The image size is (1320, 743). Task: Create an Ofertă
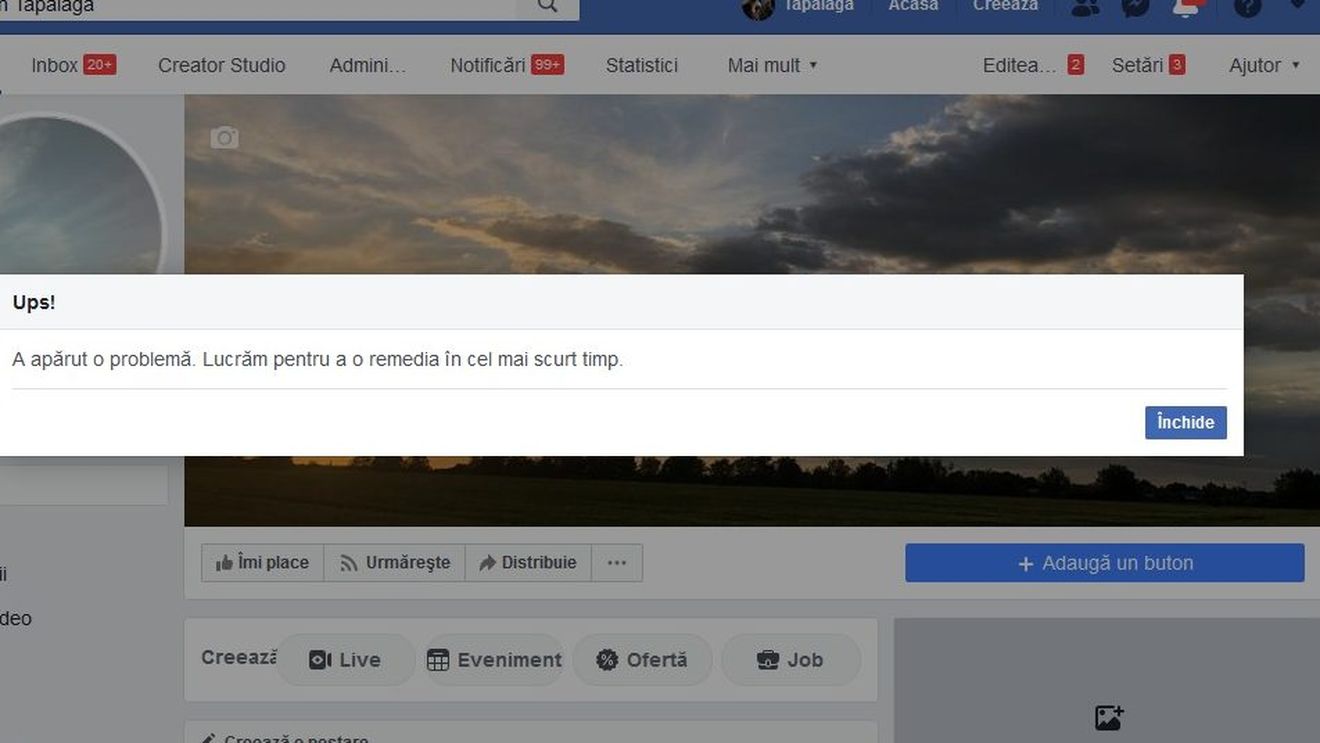(x=642, y=660)
